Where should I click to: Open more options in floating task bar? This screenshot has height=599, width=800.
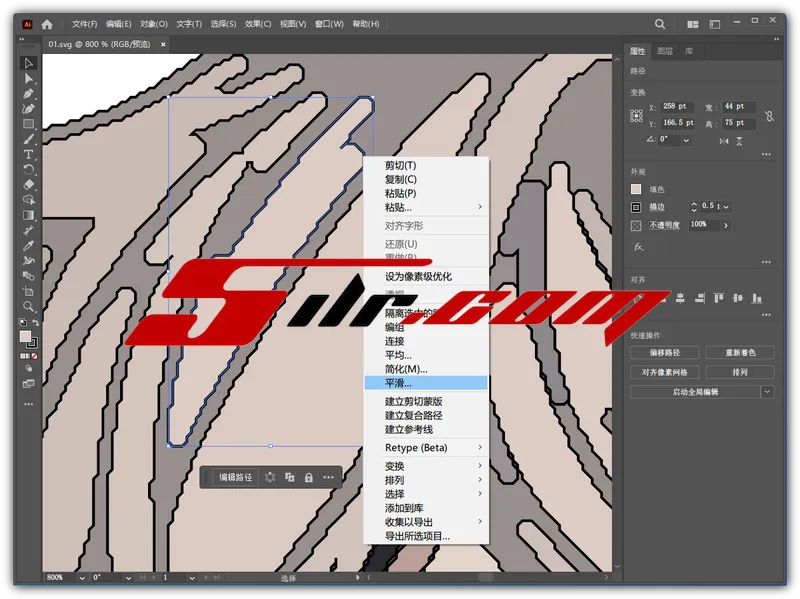coord(328,478)
